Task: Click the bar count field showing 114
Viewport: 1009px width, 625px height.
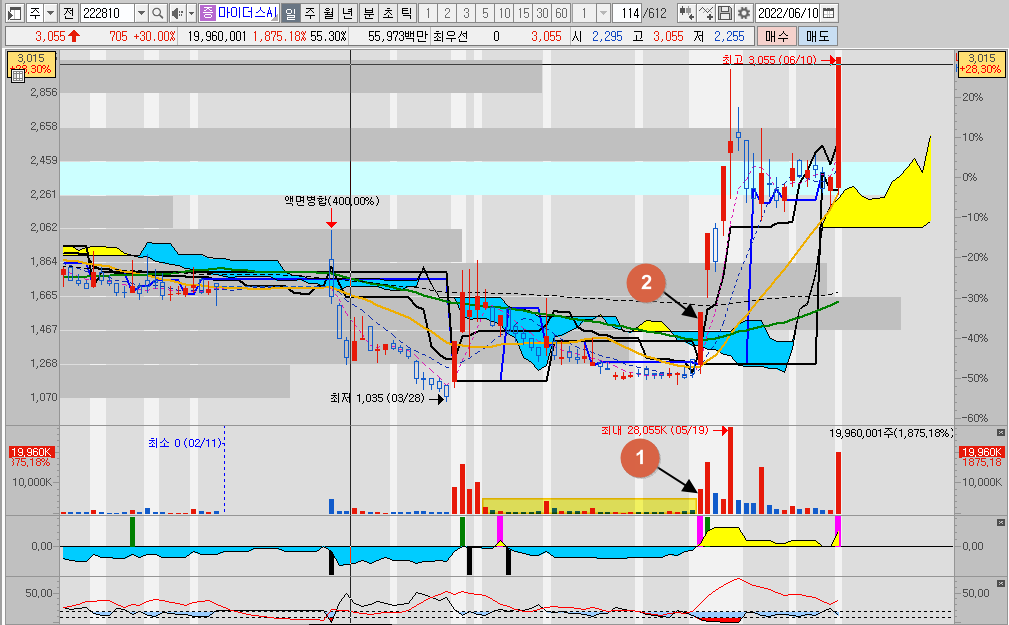Action: 628,12
